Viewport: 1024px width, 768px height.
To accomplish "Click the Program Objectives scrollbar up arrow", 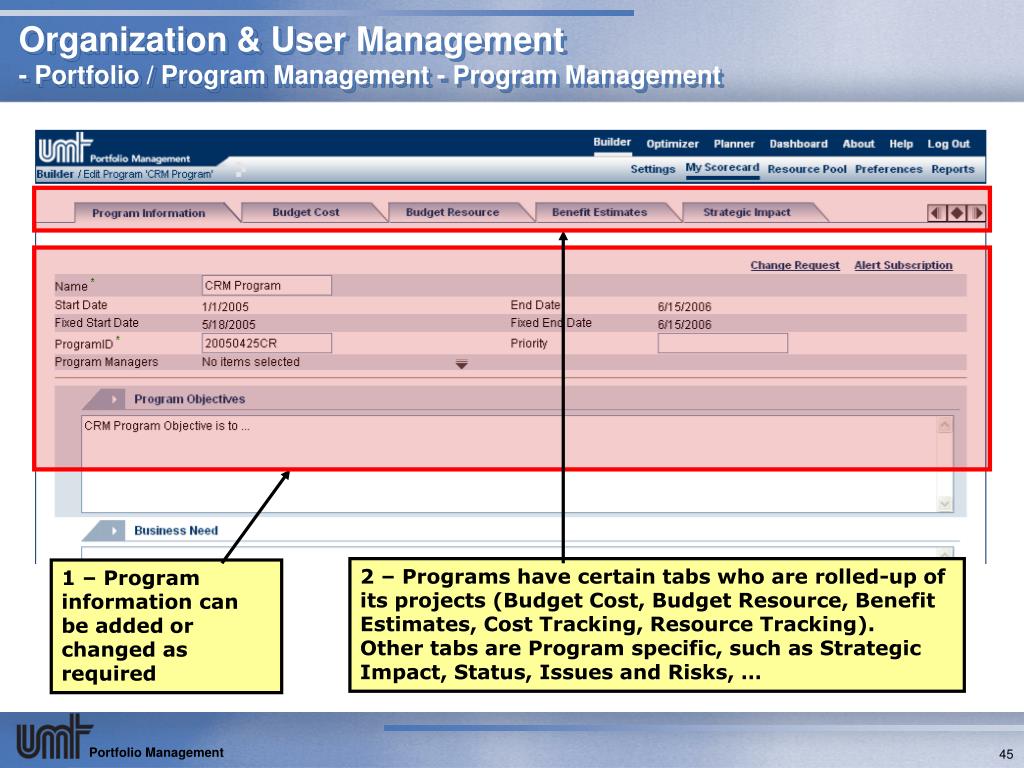I will (944, 426).
